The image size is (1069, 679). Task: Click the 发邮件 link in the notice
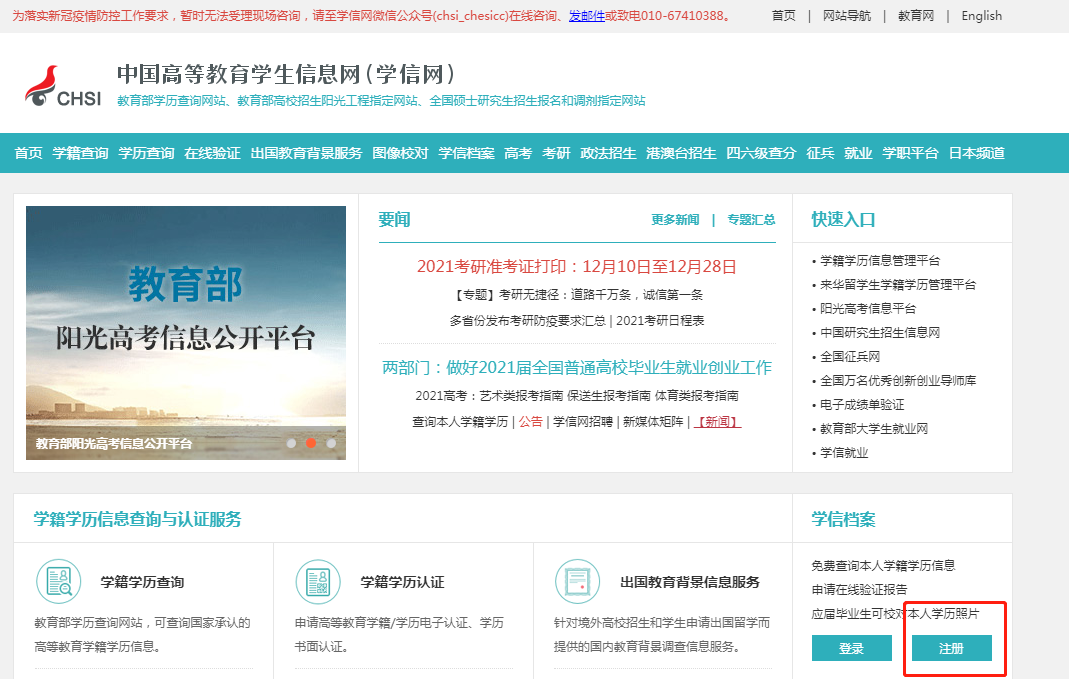click(587, 16)
